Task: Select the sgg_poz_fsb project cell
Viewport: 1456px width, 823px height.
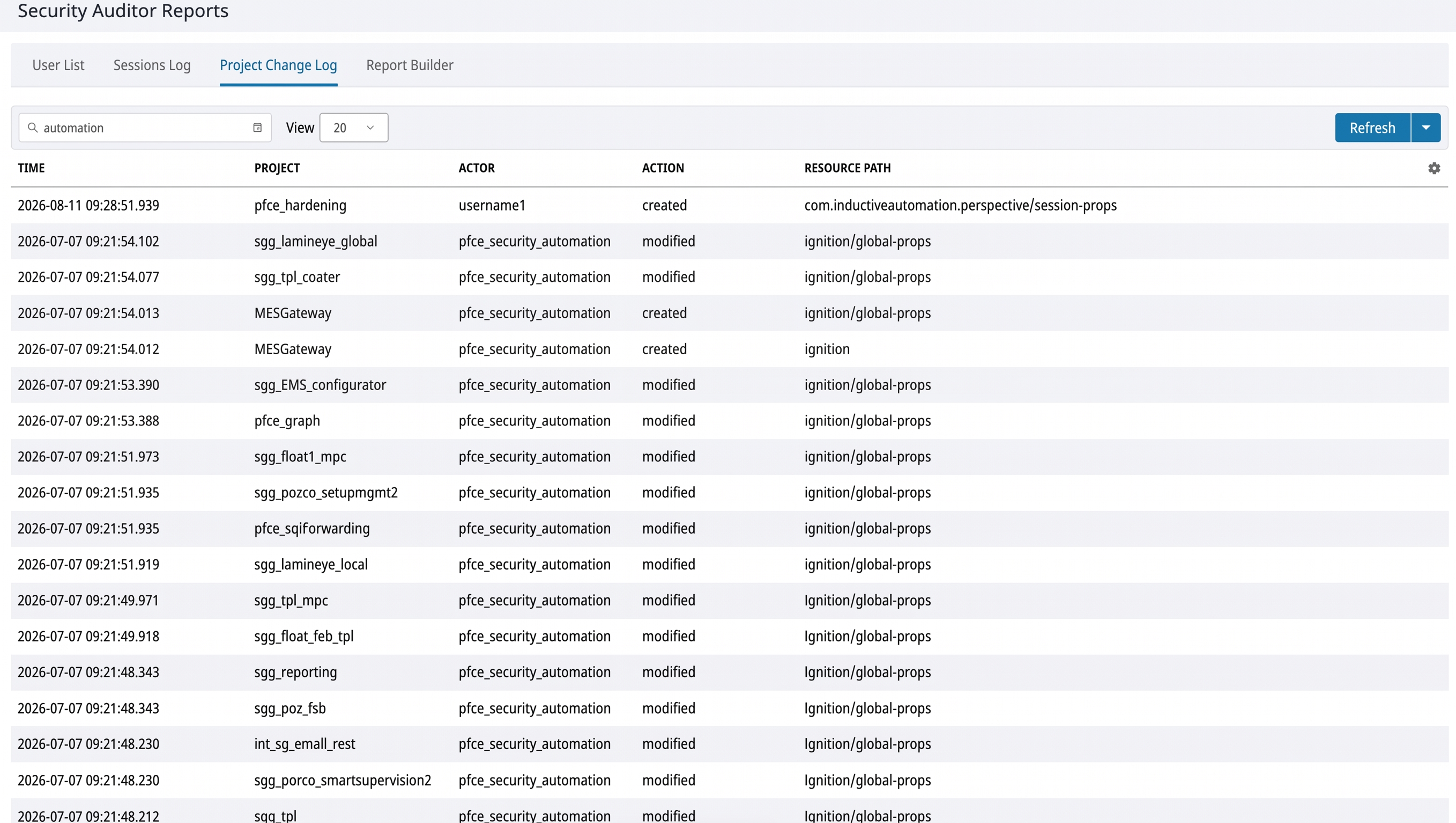Action: [290, 708]
